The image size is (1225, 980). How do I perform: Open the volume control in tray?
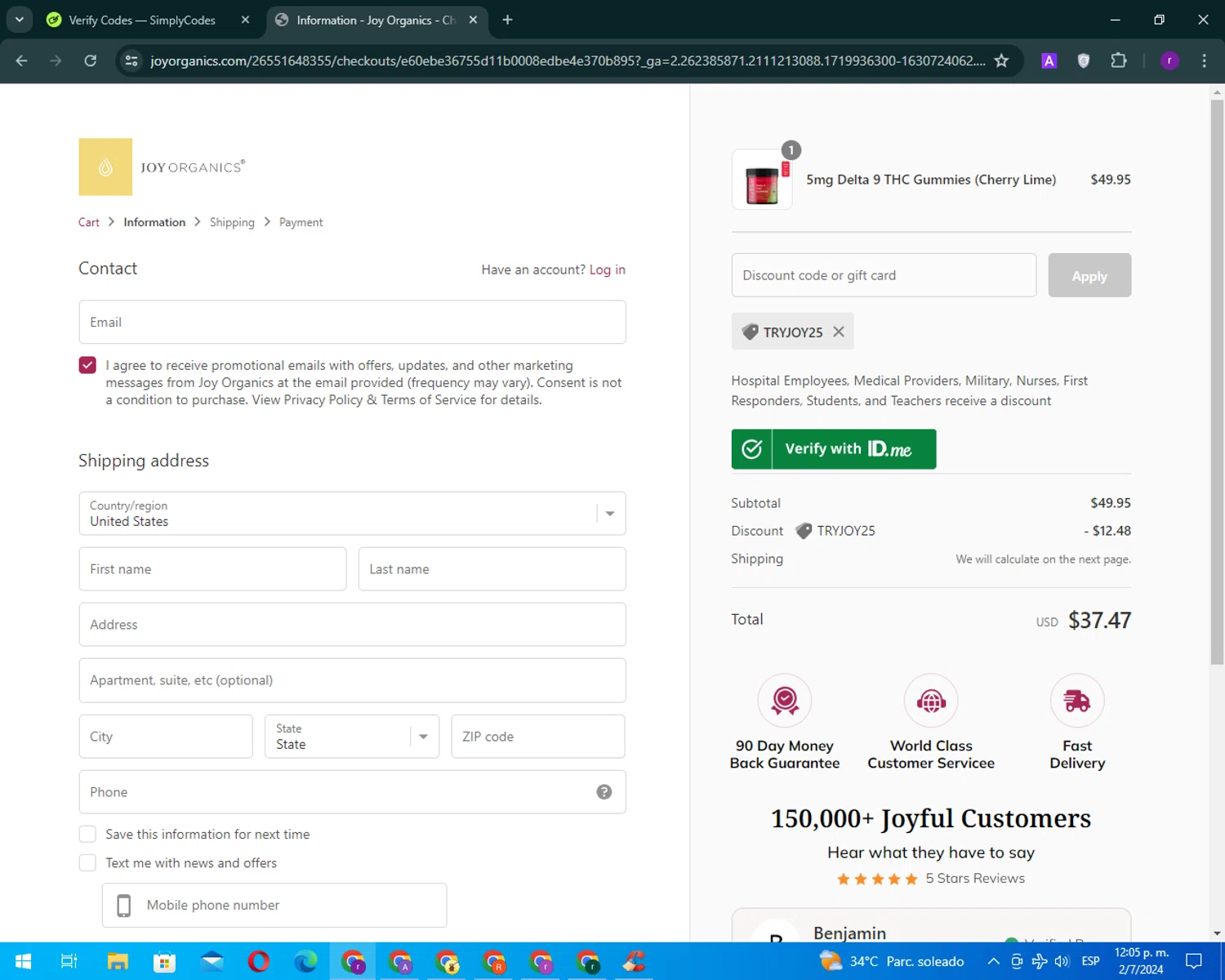[x=1062, y=961]
